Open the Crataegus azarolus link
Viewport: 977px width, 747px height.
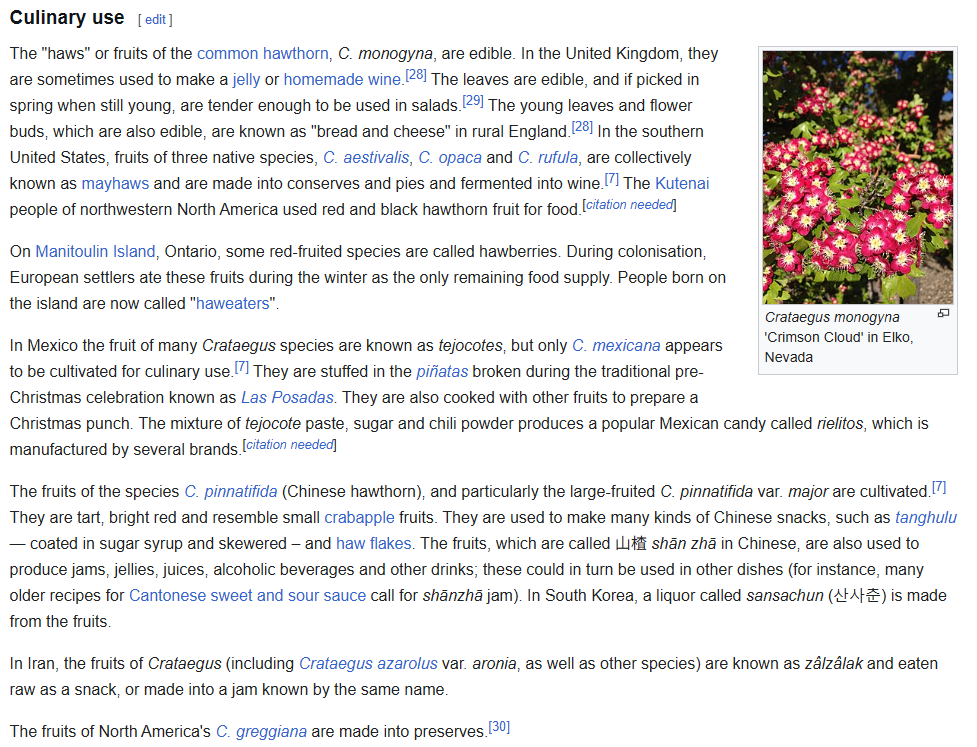(x=368, y=664)
